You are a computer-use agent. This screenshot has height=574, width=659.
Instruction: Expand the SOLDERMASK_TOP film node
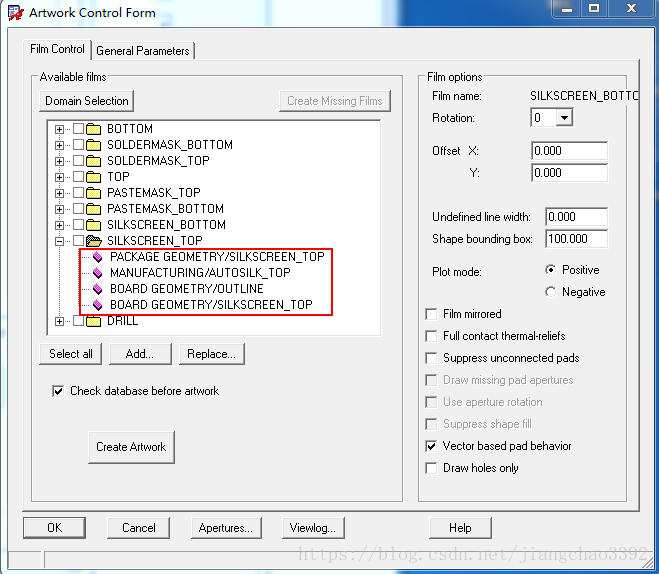click(59, 161)
